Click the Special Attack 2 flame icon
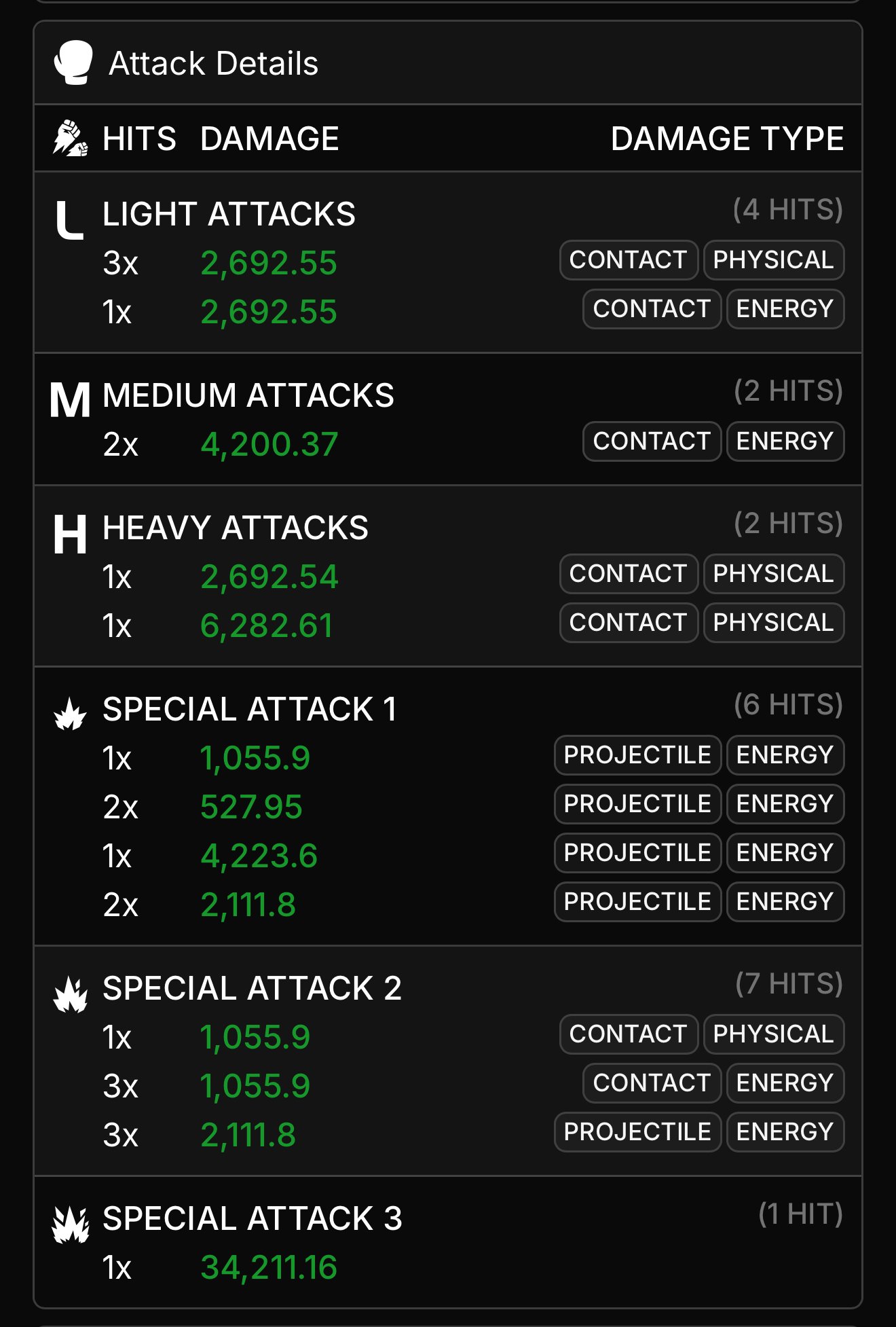 coord(70,994)
